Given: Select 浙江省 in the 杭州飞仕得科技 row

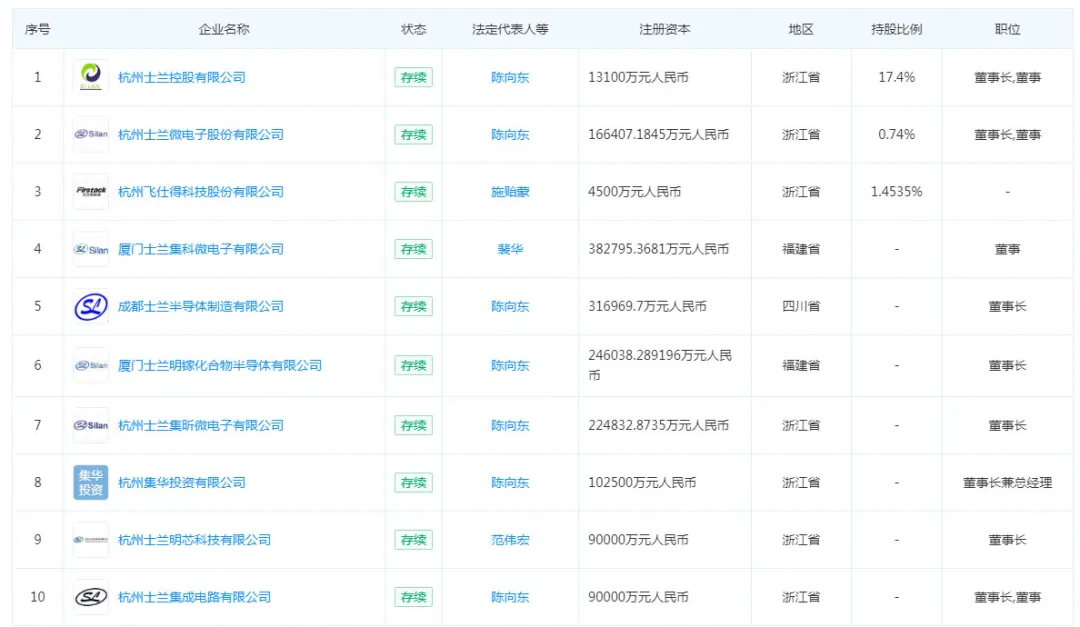Looking at the screenshot, I should (x=801, y=192).
